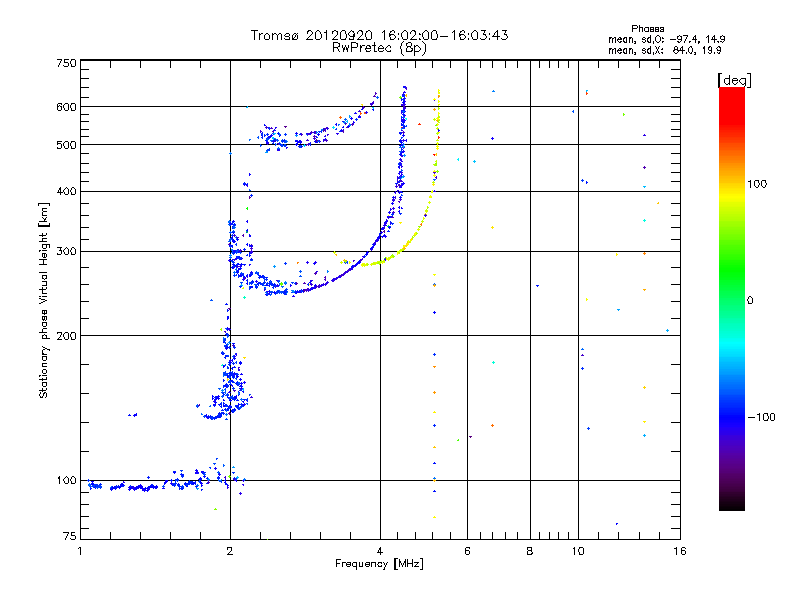
Task: Click the x-axis '8' tick label
Action: (530, 551)
